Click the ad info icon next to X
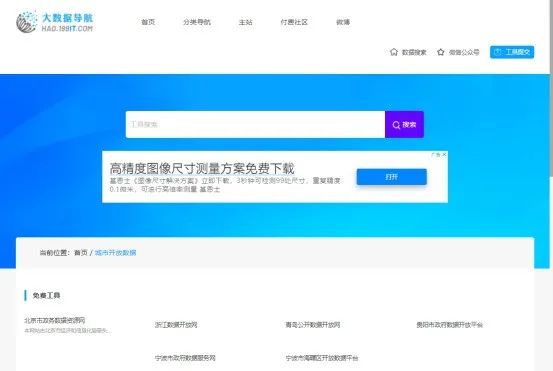 coord(437,154)
